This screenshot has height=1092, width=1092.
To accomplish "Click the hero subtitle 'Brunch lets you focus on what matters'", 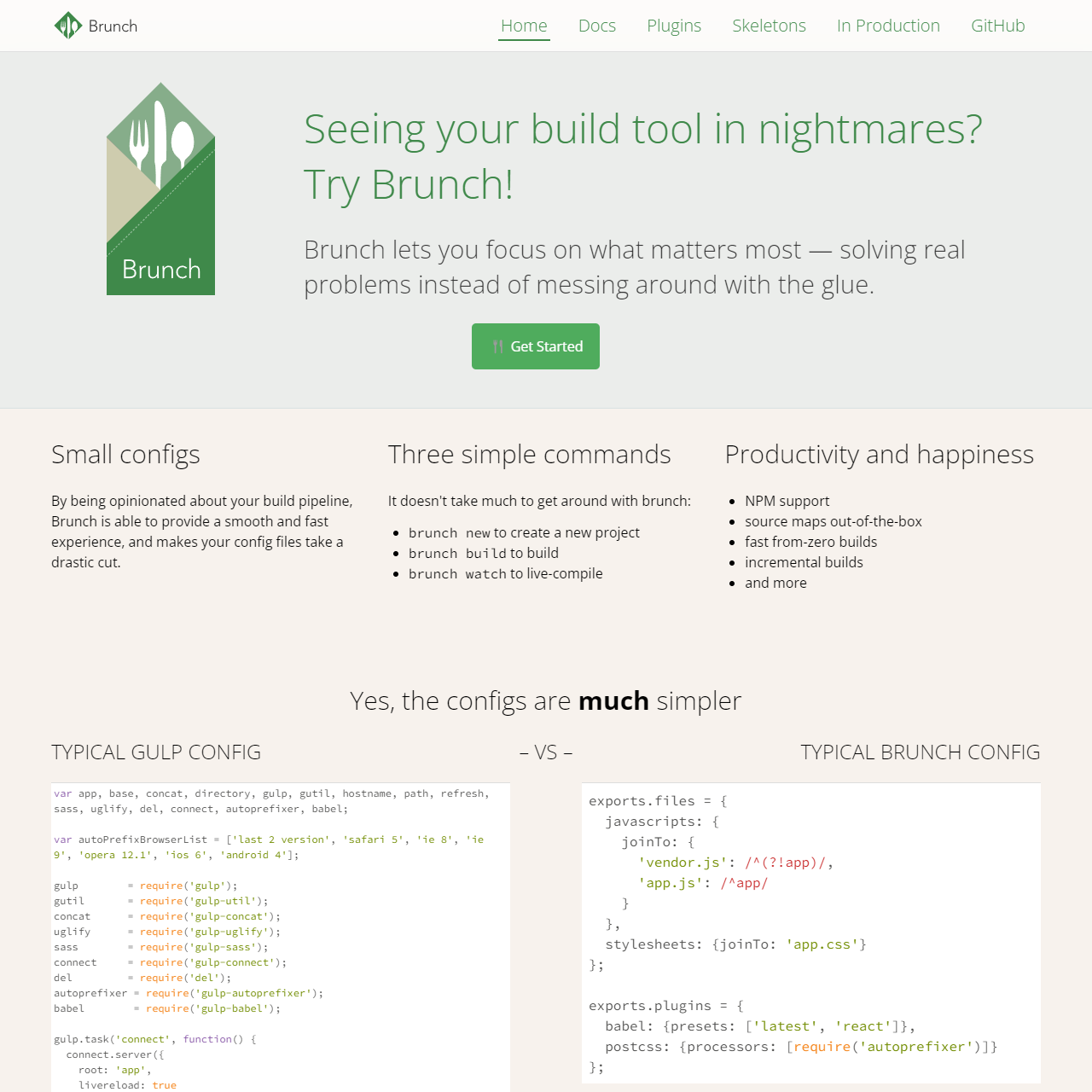I will point(635,267).
